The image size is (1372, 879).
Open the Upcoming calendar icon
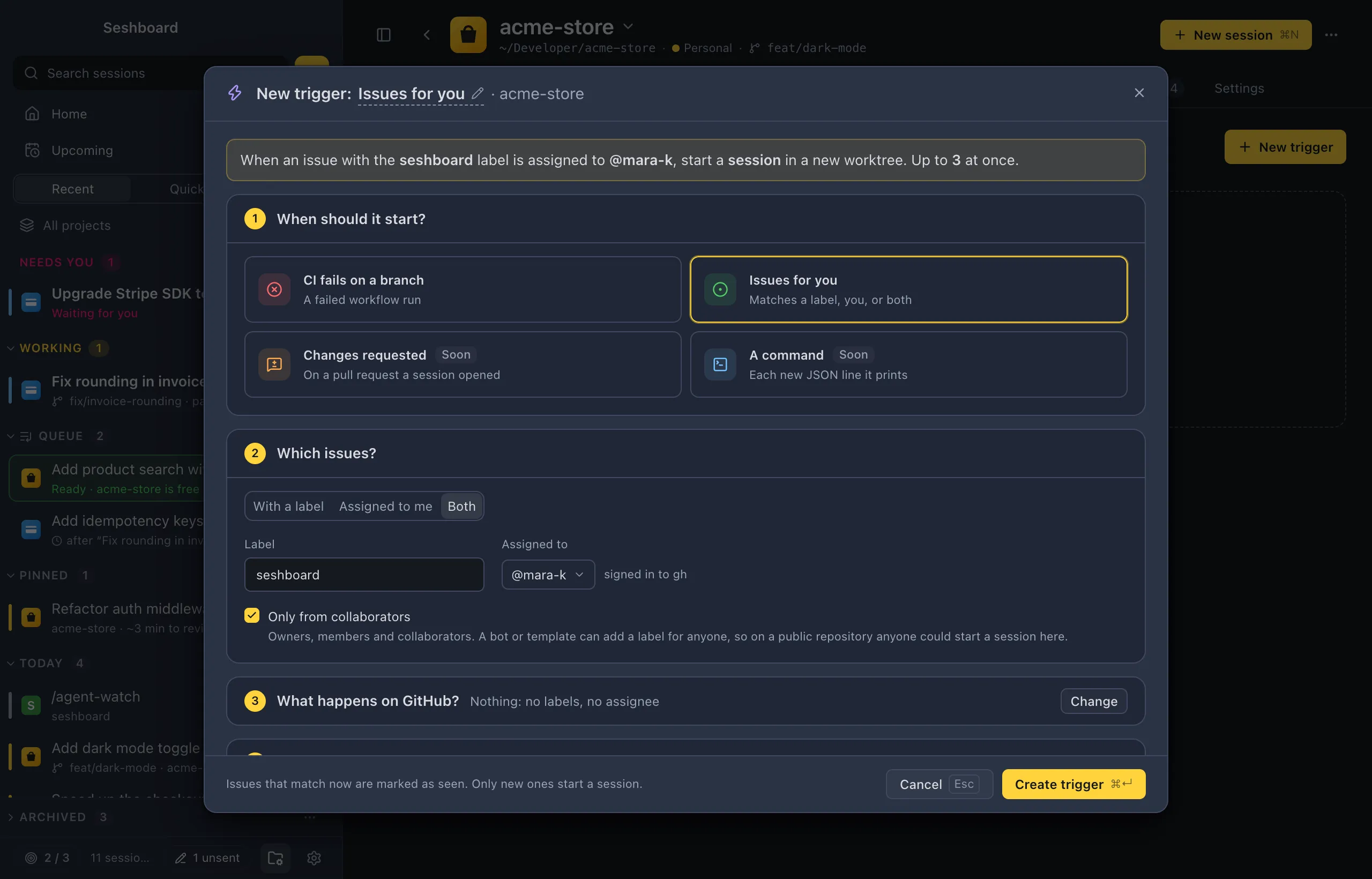32,150
